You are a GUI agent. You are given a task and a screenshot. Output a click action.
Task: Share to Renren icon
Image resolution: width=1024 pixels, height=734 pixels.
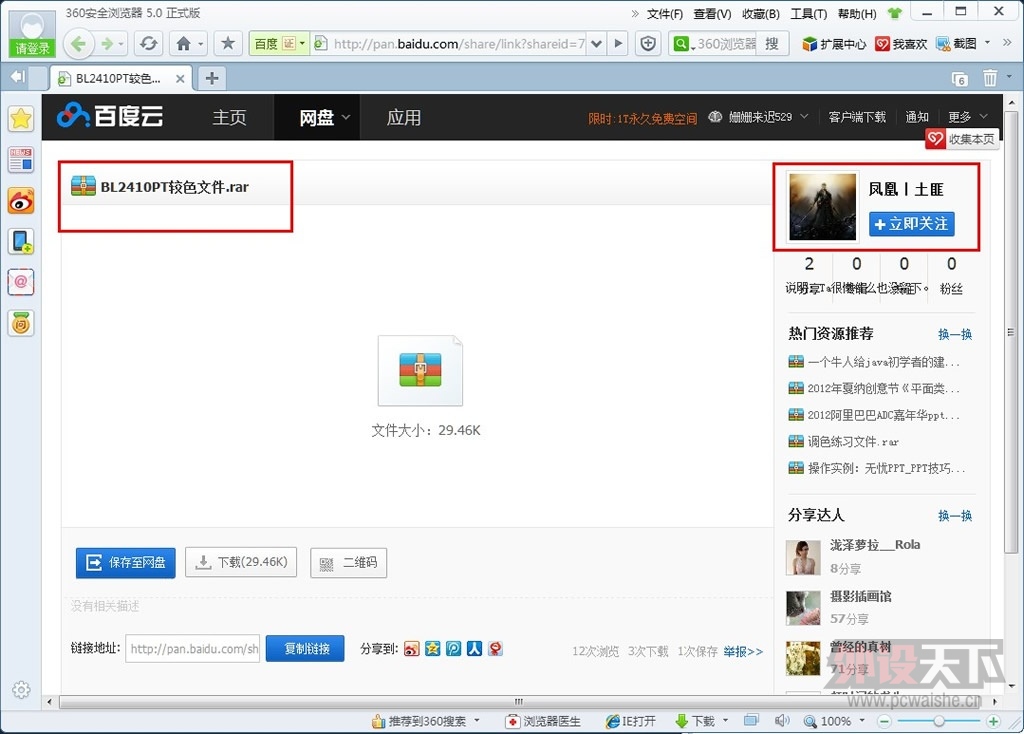coord(474,648)
